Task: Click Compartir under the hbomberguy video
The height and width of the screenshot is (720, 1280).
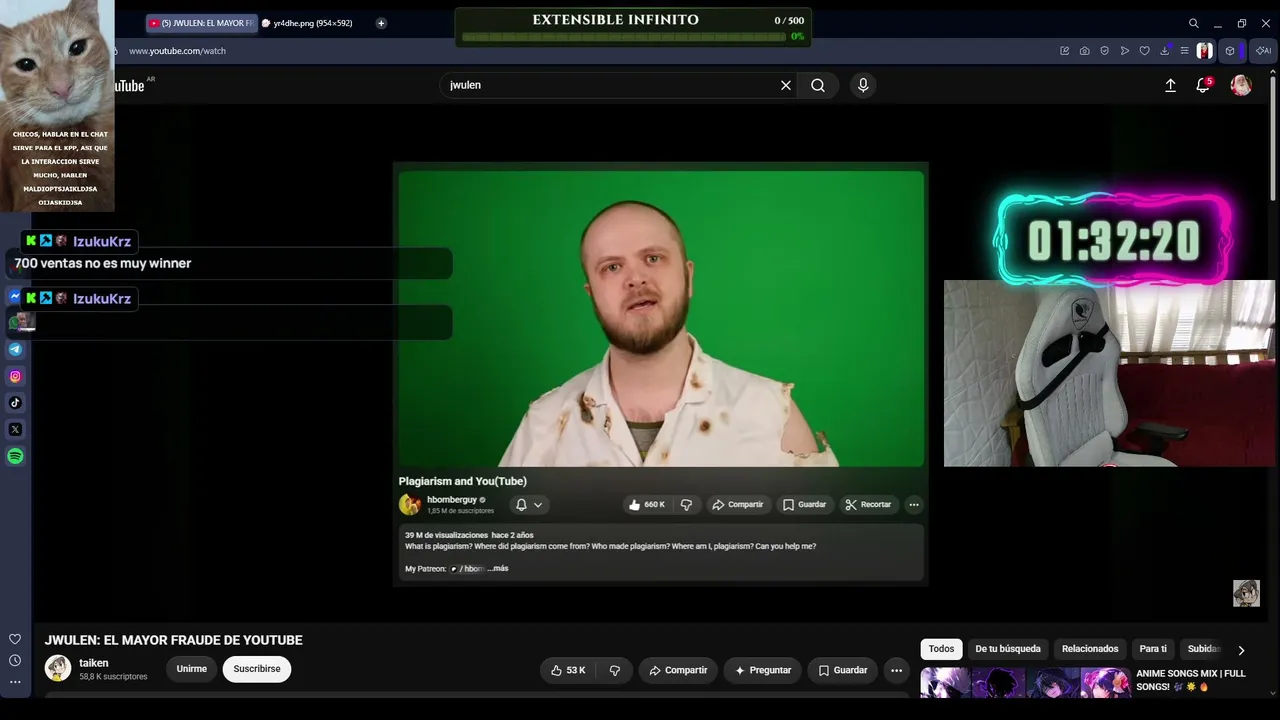Action: (737, 505)
